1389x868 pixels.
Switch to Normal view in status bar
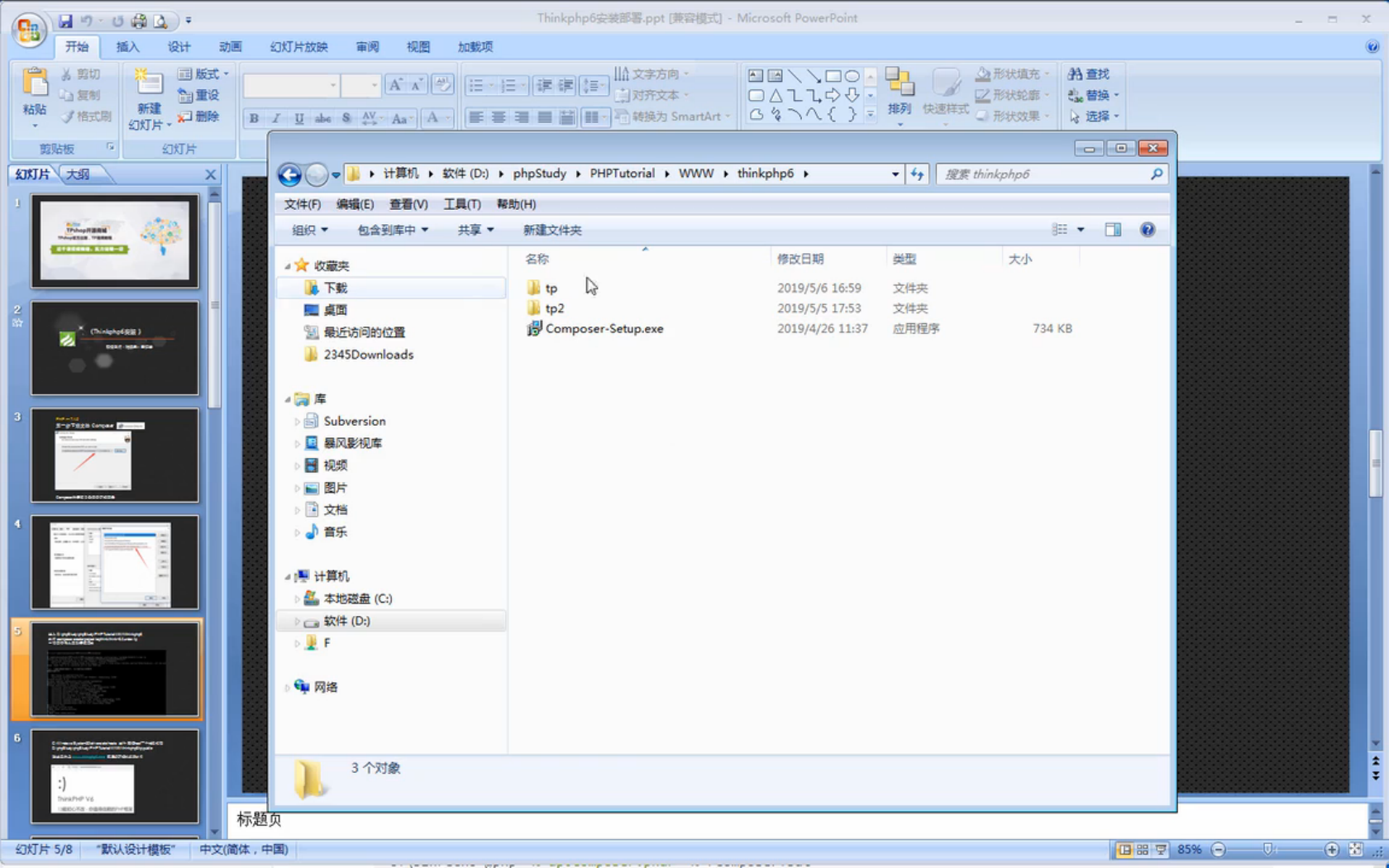click(x=1124, y=850)
